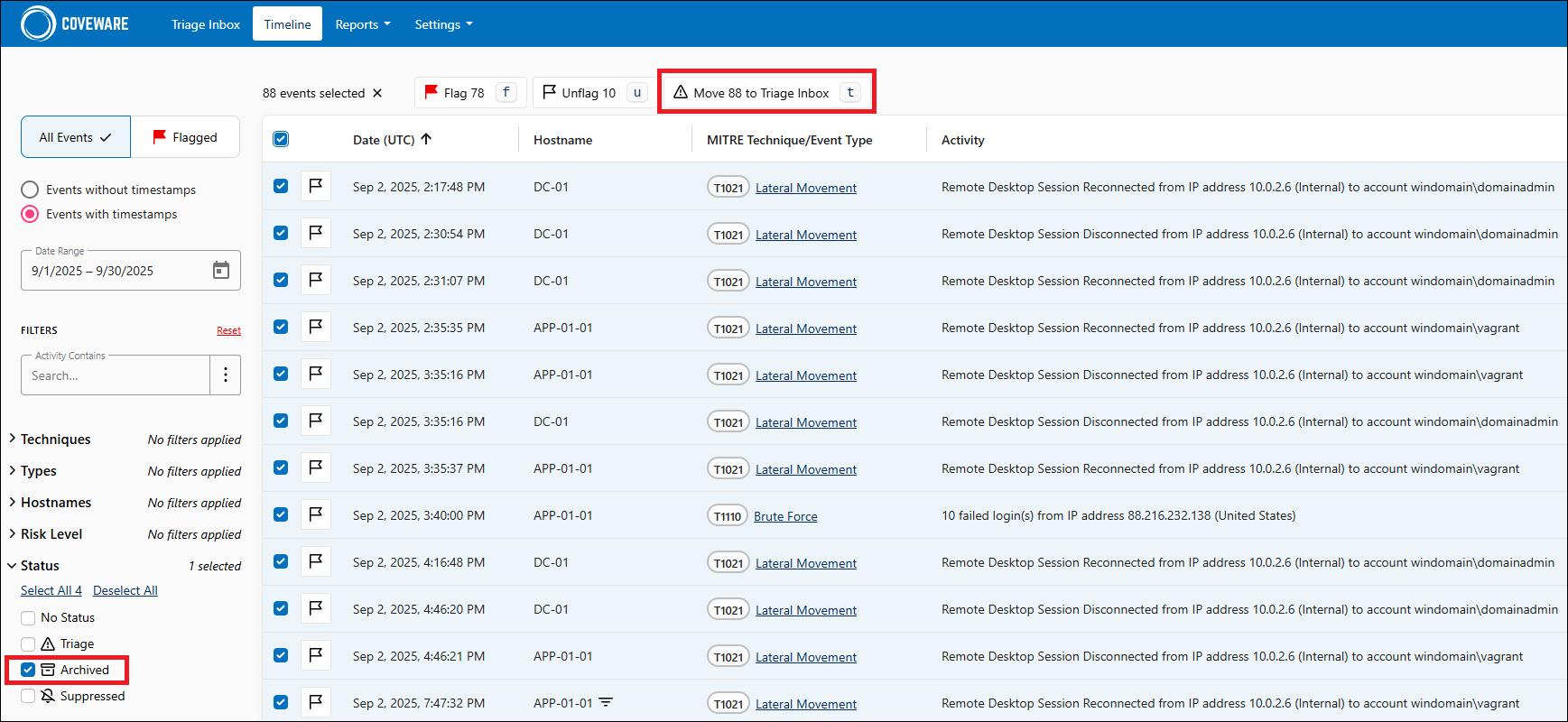Viewport: 1568px width, 722px height.
Task: Open Lateral Movement link in 2:17:48 PM row
Action: (x=806, y=188)
